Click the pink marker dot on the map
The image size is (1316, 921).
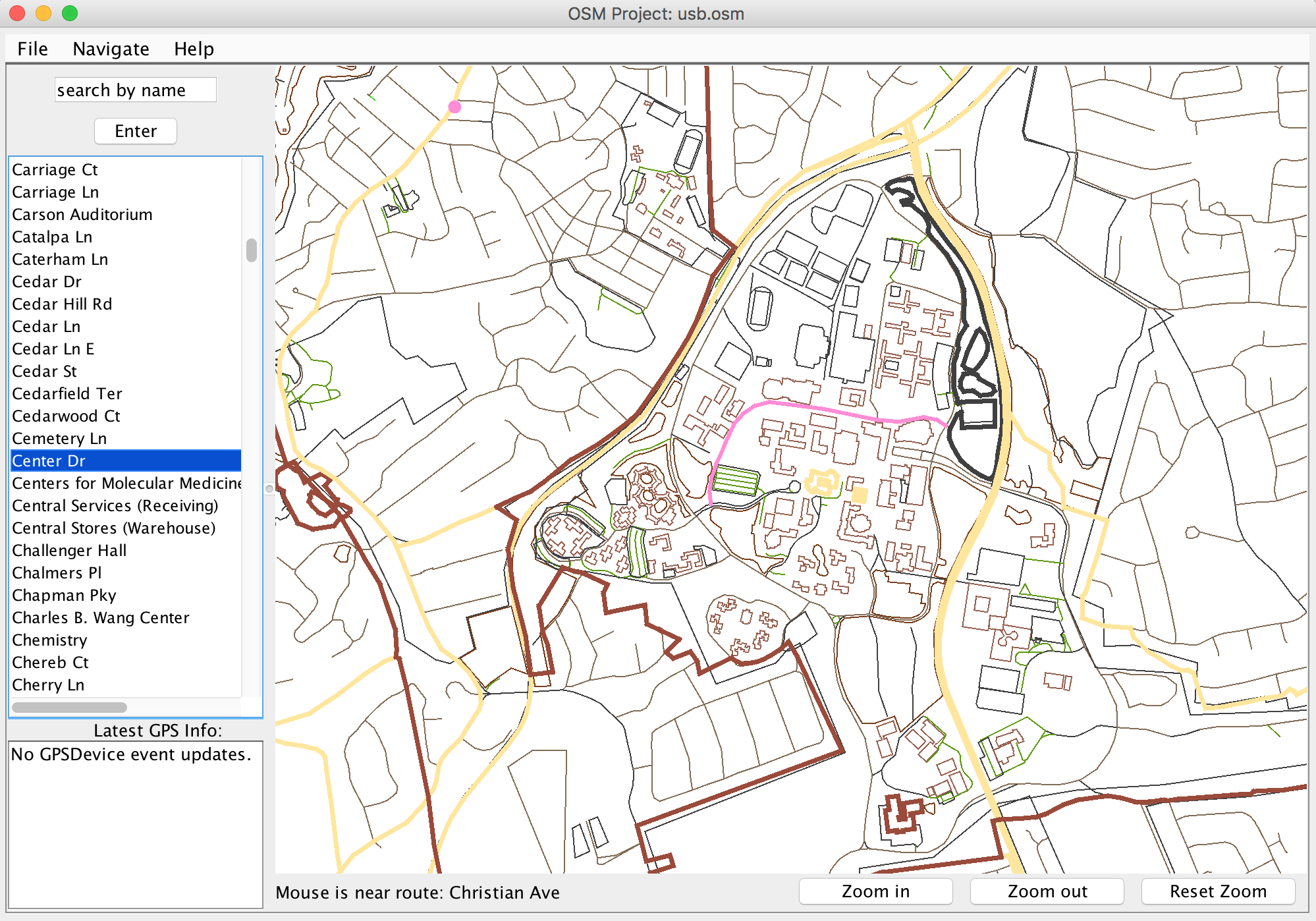[454, 106]
